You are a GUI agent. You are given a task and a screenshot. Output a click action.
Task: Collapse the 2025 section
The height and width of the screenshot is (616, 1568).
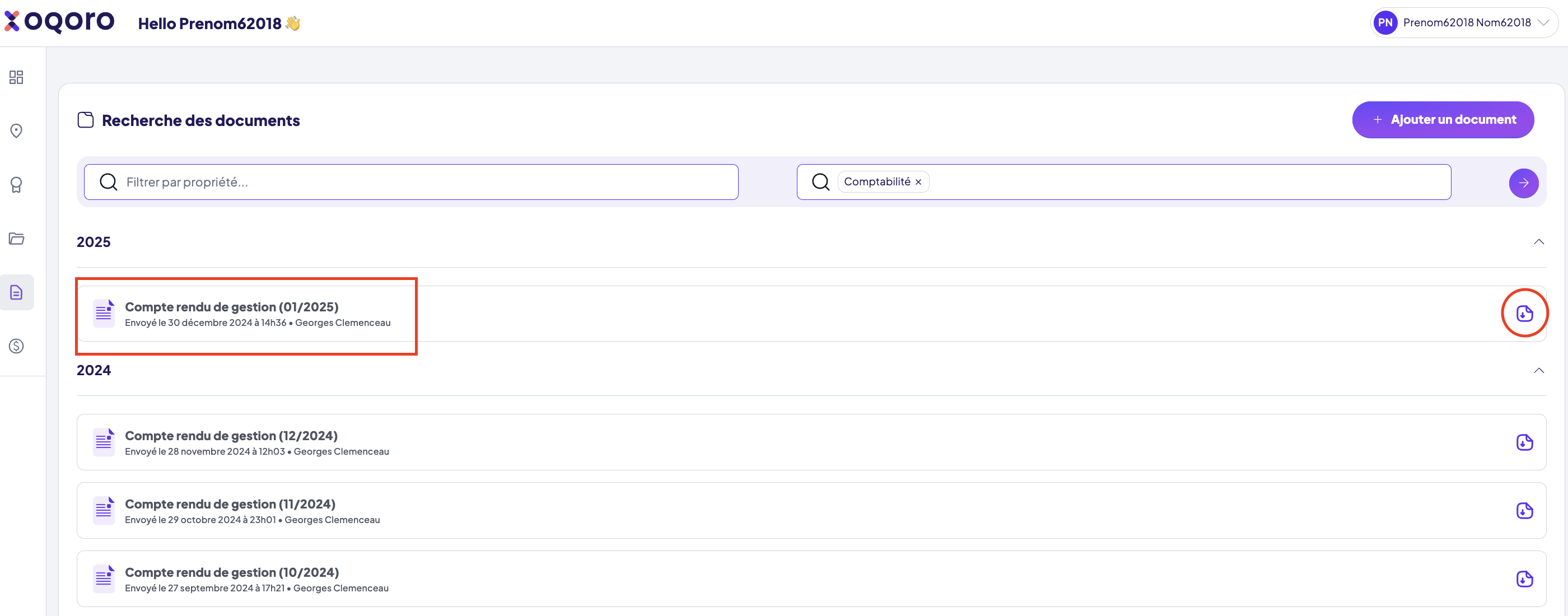point(1538,242)
